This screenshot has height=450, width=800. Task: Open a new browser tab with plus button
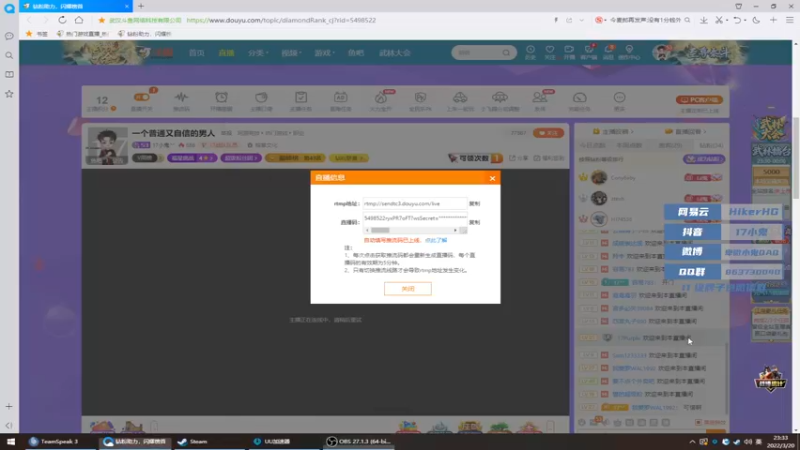tap(141, 6)
